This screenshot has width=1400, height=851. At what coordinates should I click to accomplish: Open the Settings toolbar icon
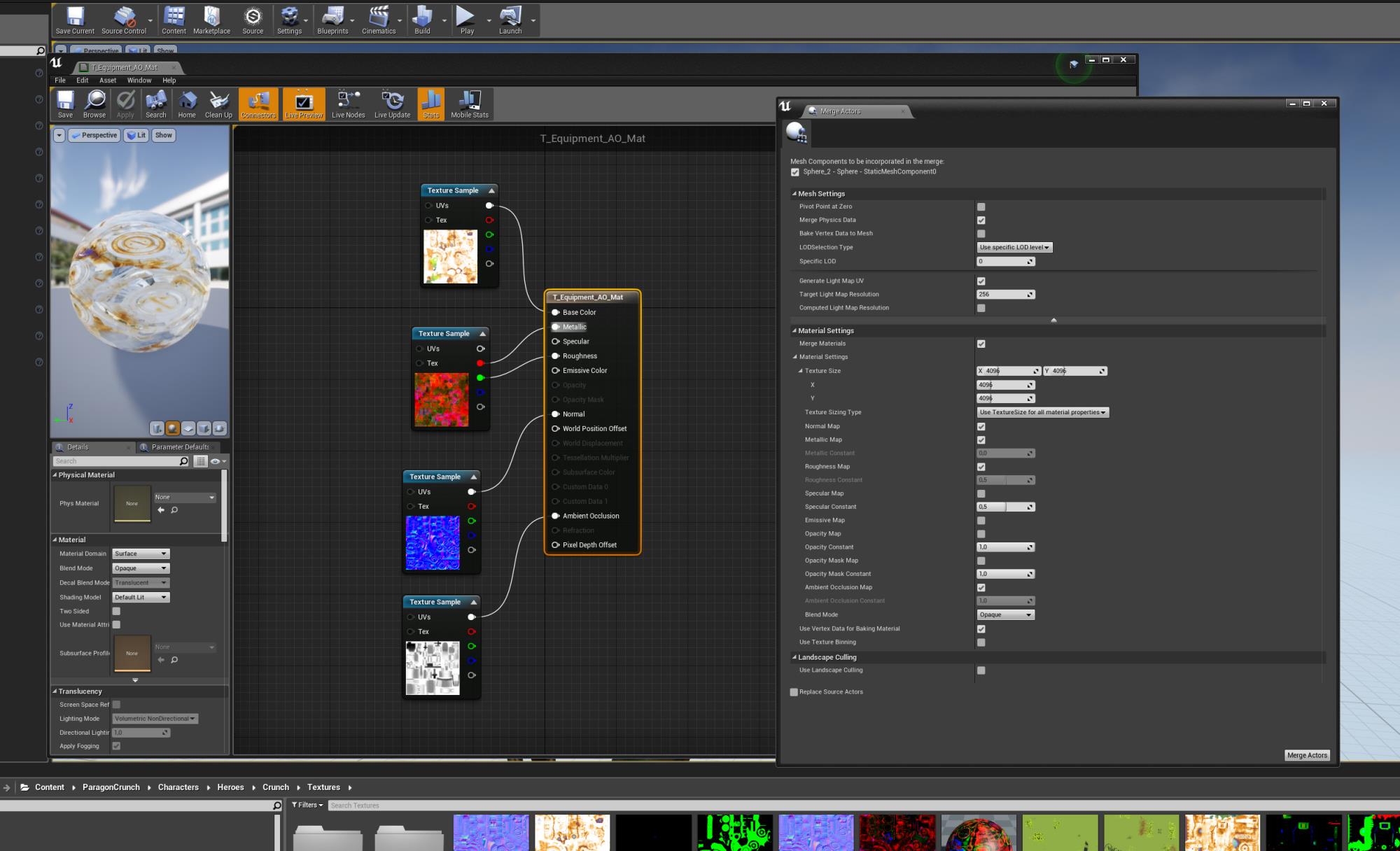coord(289,20)
